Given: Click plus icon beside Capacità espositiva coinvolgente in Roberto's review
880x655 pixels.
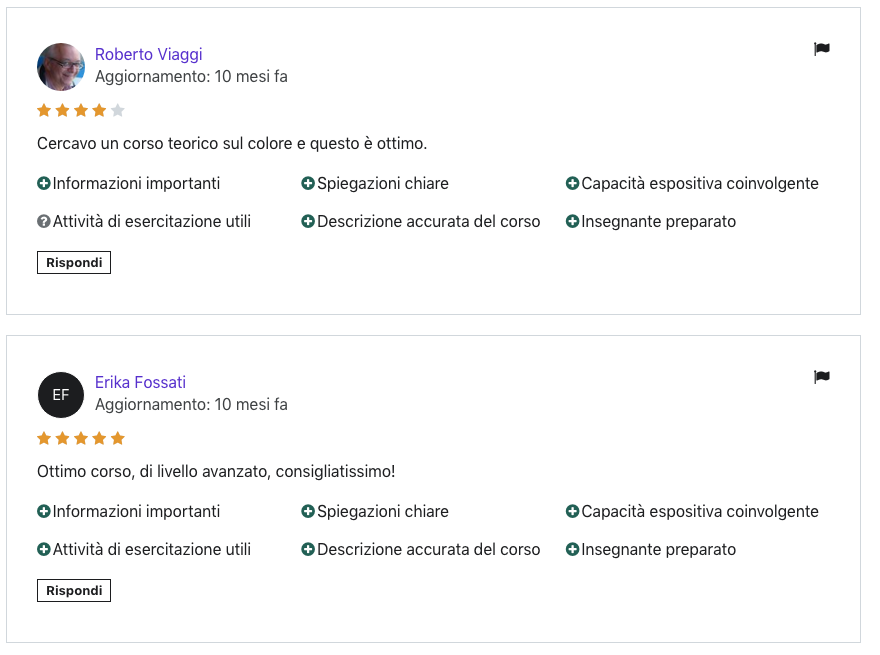Looking at the screenshot, I should point(572,184).
